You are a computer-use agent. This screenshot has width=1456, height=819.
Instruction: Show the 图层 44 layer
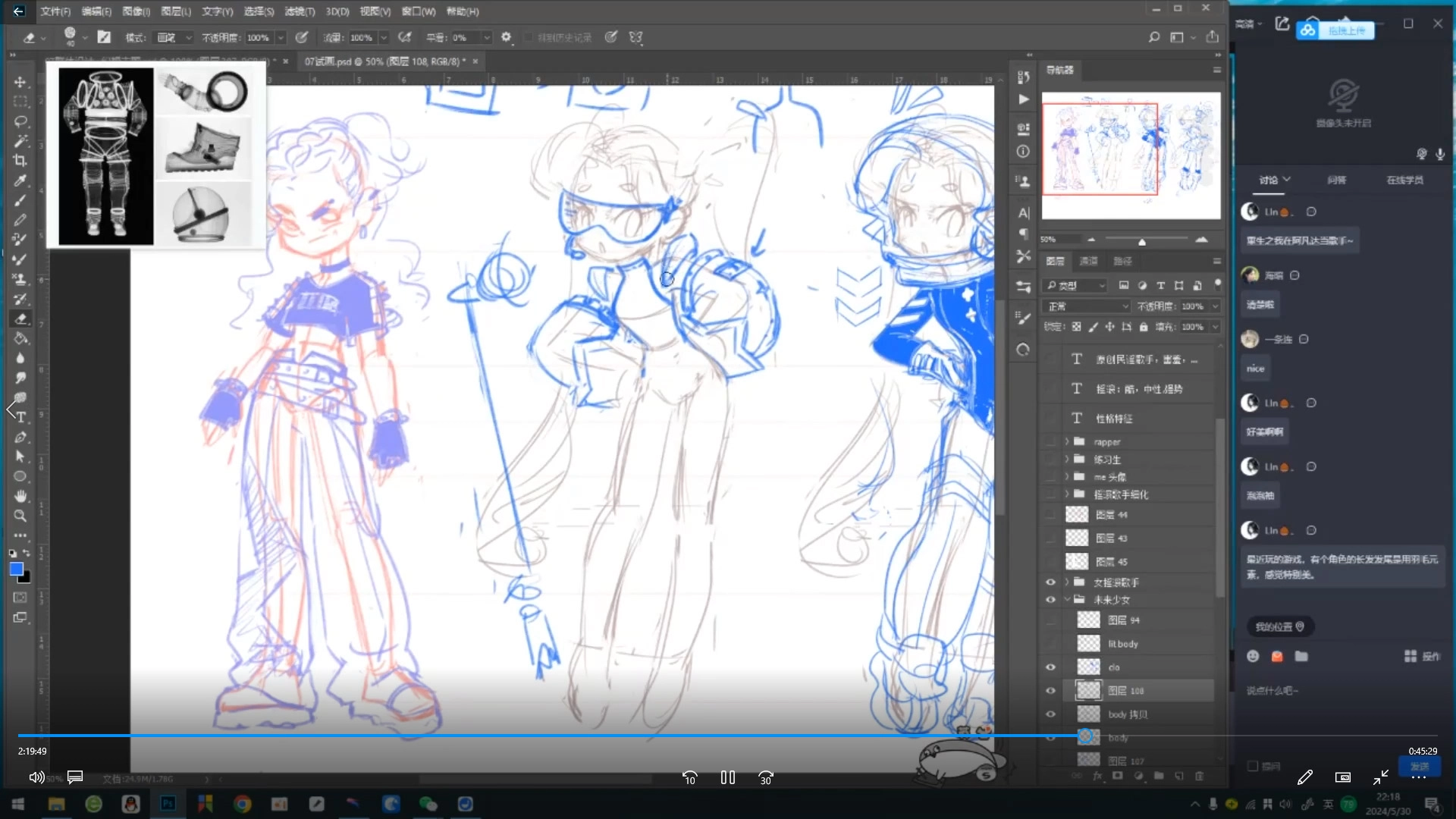pos(1050,515)
